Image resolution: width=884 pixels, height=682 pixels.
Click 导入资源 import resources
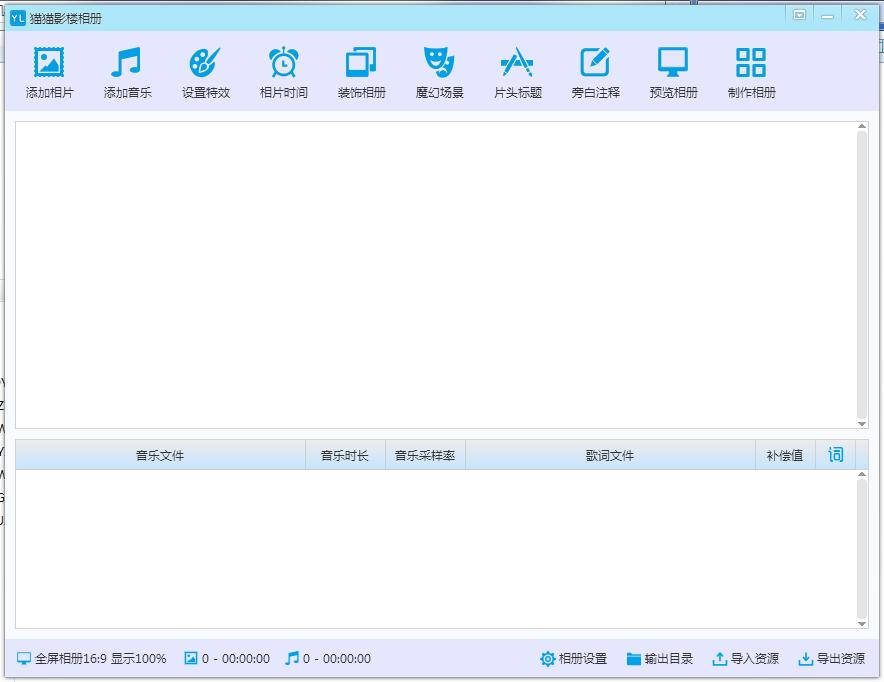745,658
